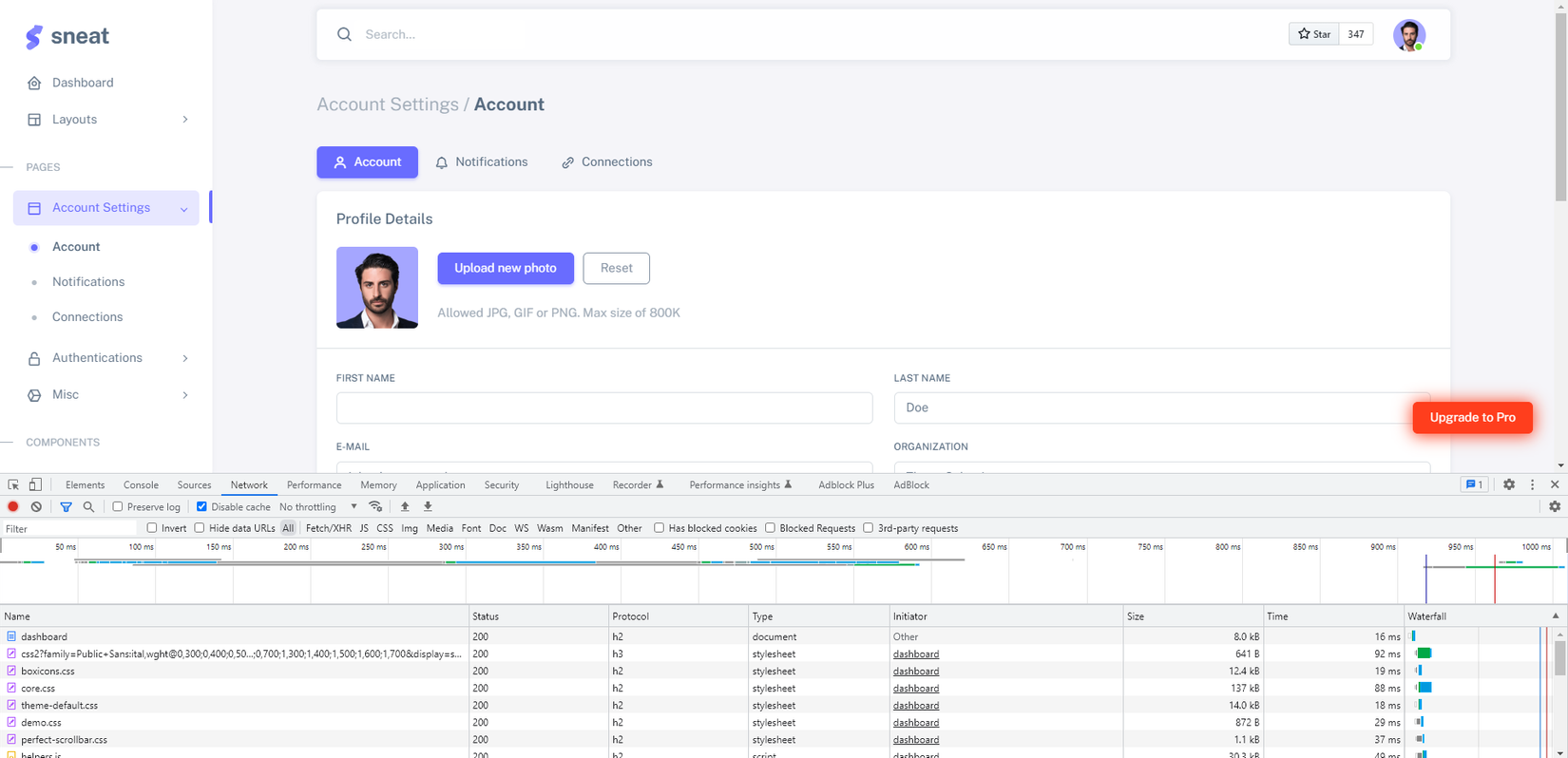This screenshot has height=758, width=1568.
Task: Stop recording network log
Action: coord(13,506)
